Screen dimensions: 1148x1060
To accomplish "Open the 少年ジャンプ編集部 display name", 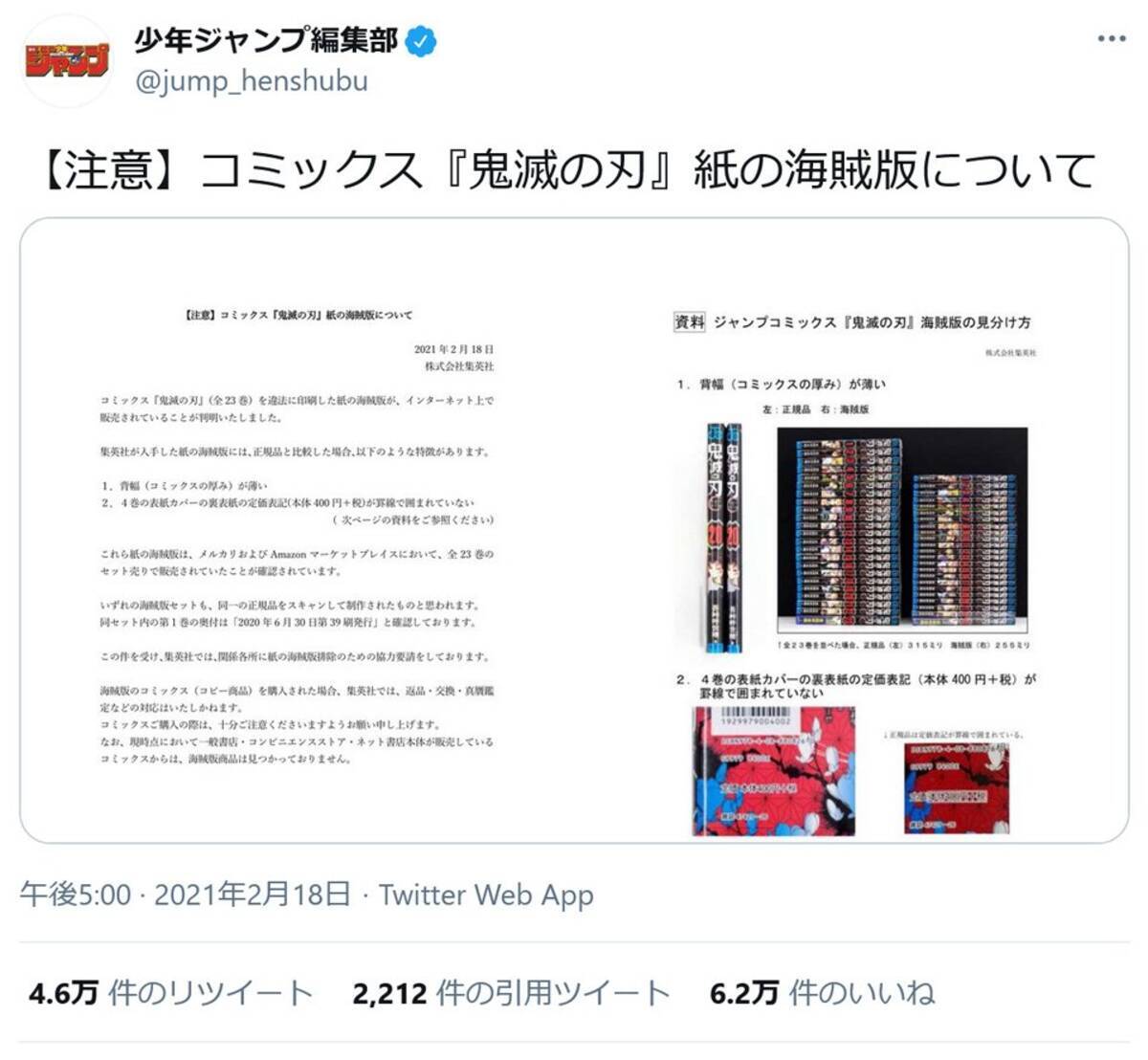I will pos(267,40).
